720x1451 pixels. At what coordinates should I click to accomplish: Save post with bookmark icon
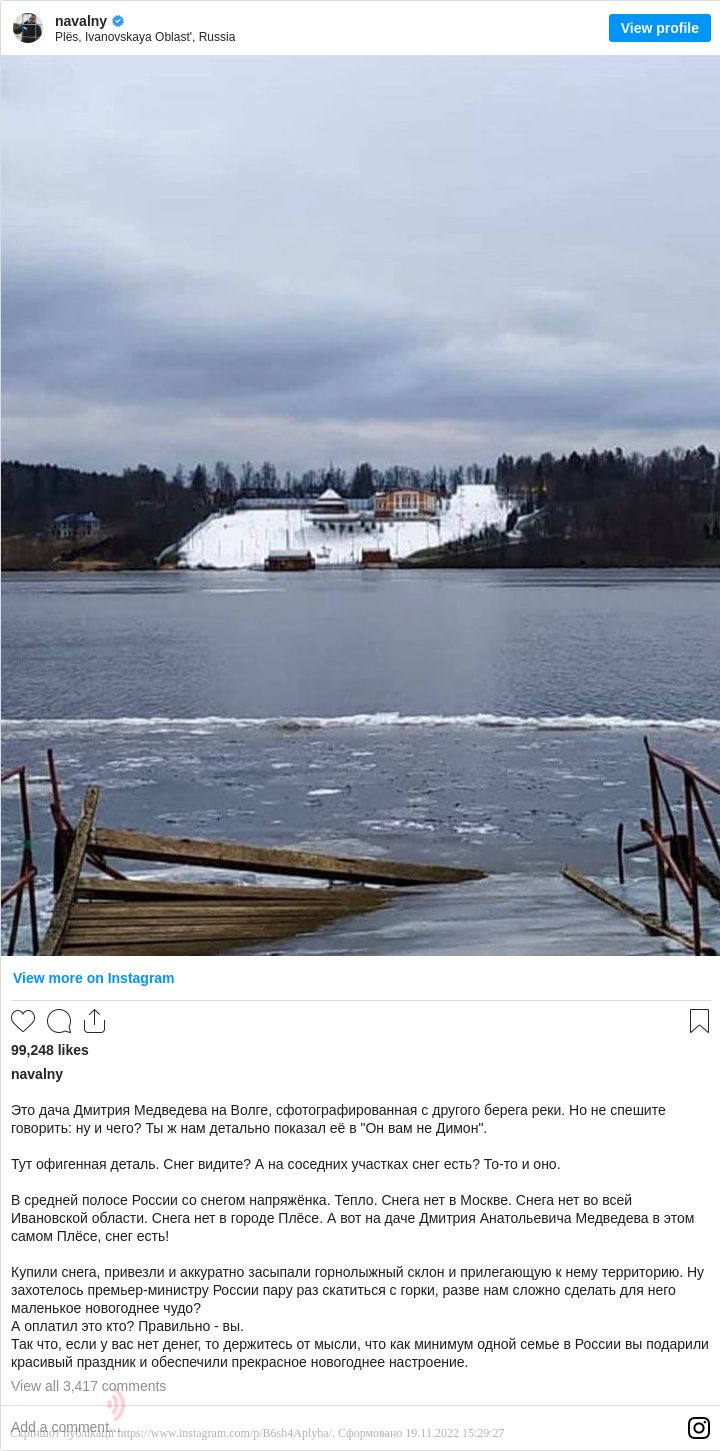tap(699, 1021)
